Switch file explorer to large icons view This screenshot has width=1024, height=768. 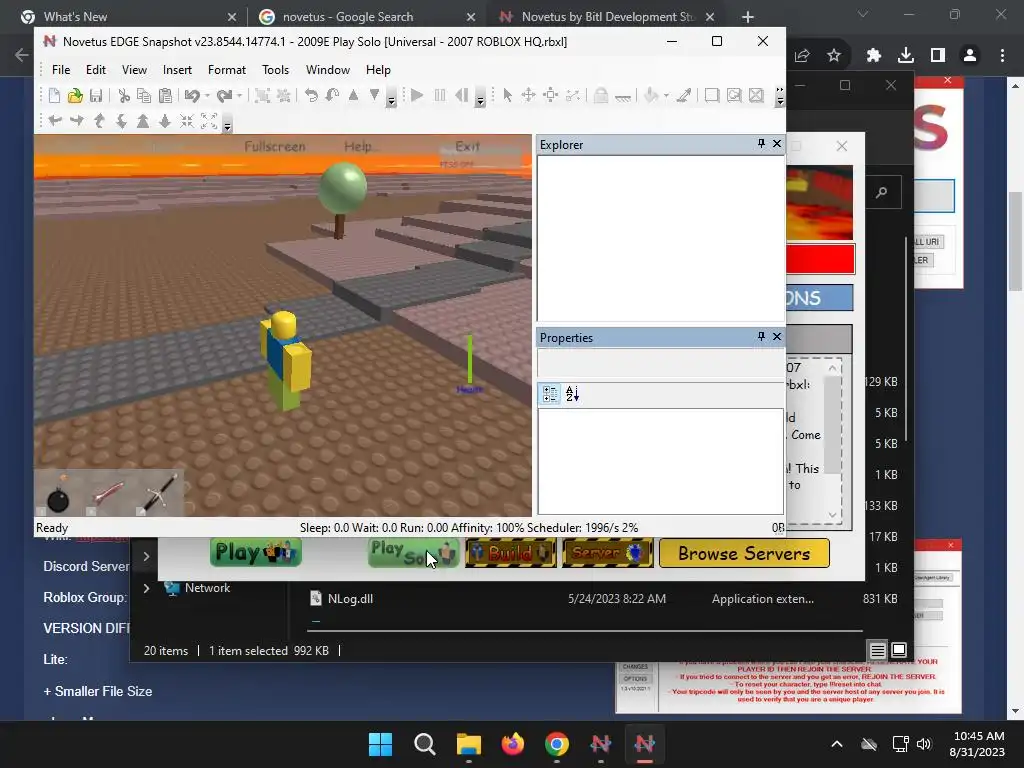[899, 650]
